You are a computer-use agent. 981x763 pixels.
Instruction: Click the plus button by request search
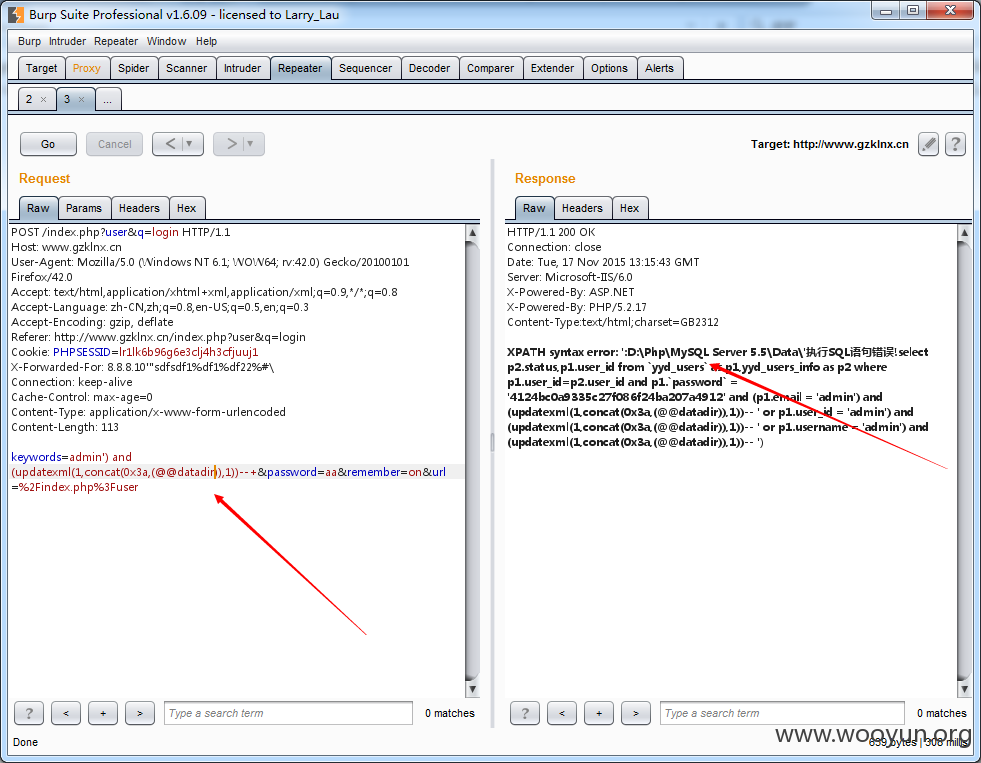pyautogui.click(x=103, y=713)
